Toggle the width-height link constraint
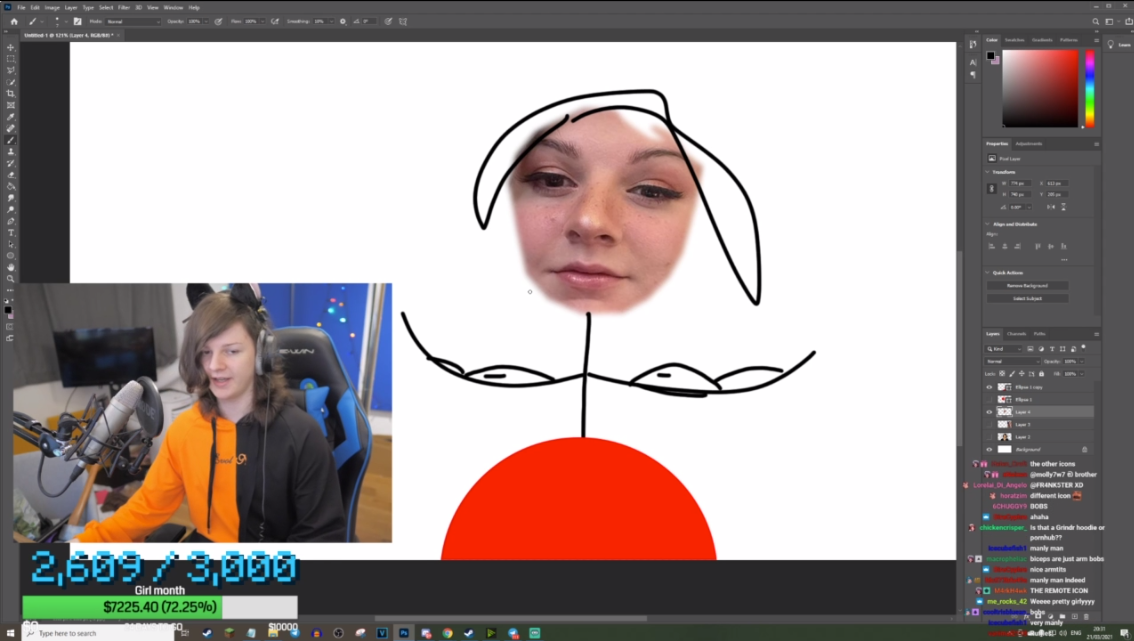The height and width of the screenshot is (641, 1134). pos(992,189)
